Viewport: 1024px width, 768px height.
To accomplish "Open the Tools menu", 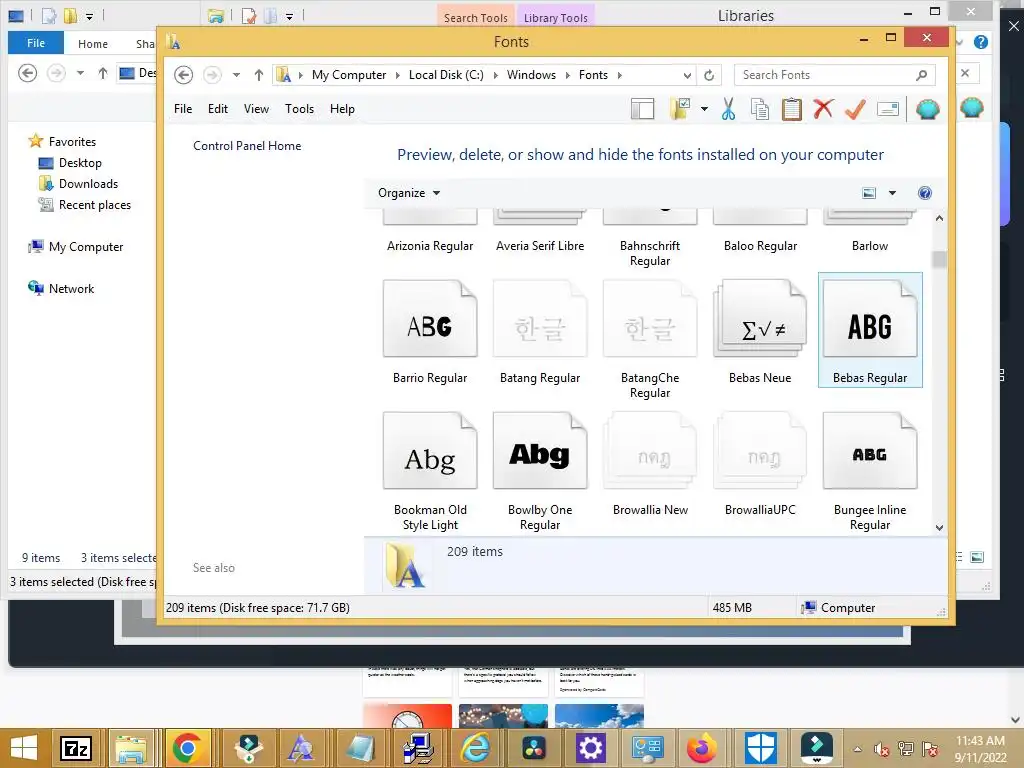I will [299, 109].
